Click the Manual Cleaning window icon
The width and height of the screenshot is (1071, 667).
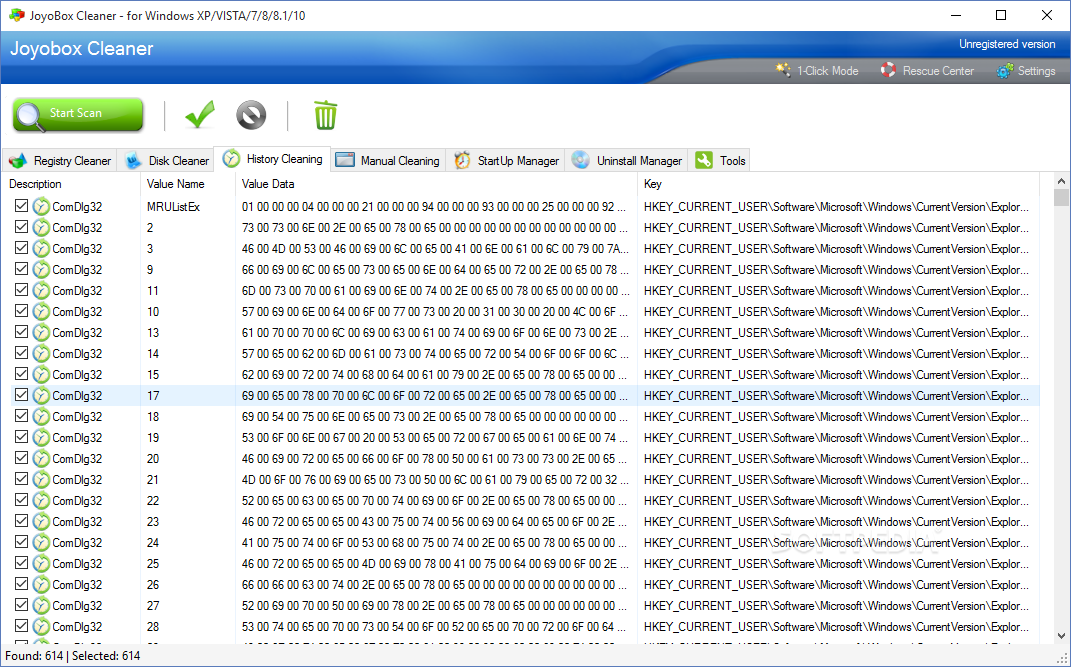point(345,160)
